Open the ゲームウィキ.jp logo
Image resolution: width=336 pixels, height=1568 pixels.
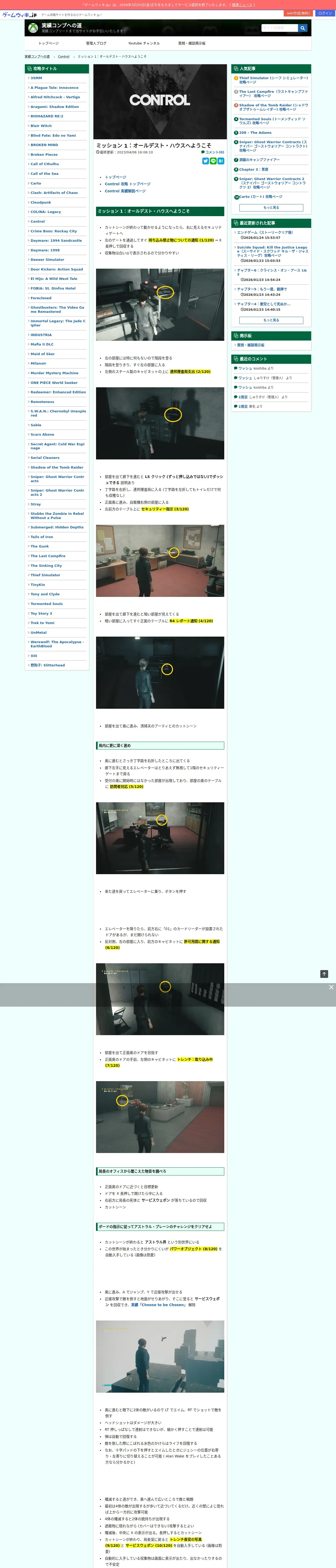coord(20,14)
